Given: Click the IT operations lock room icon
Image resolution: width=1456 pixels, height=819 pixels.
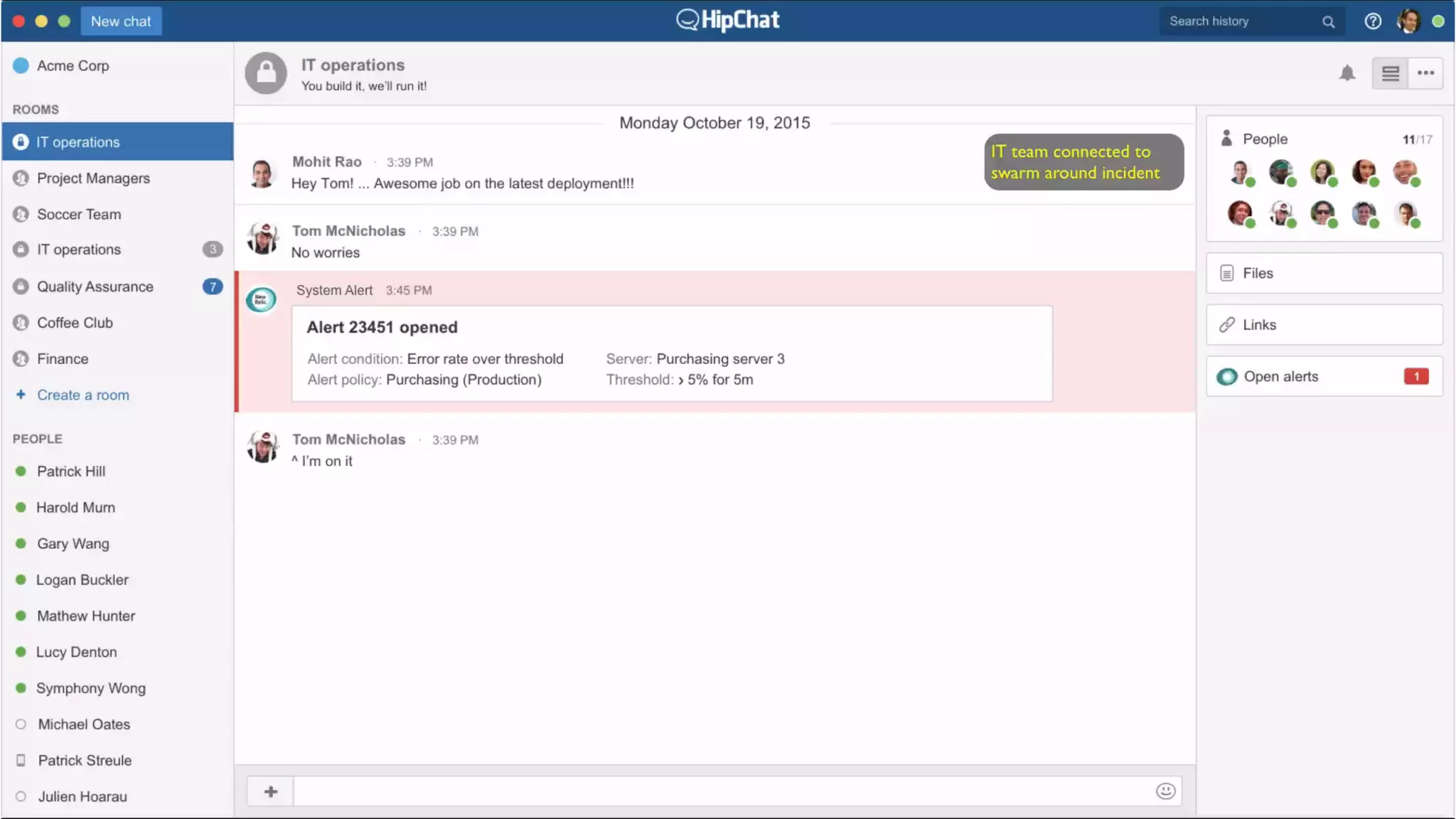Looking at the screenshot, I should coord(266,73).
